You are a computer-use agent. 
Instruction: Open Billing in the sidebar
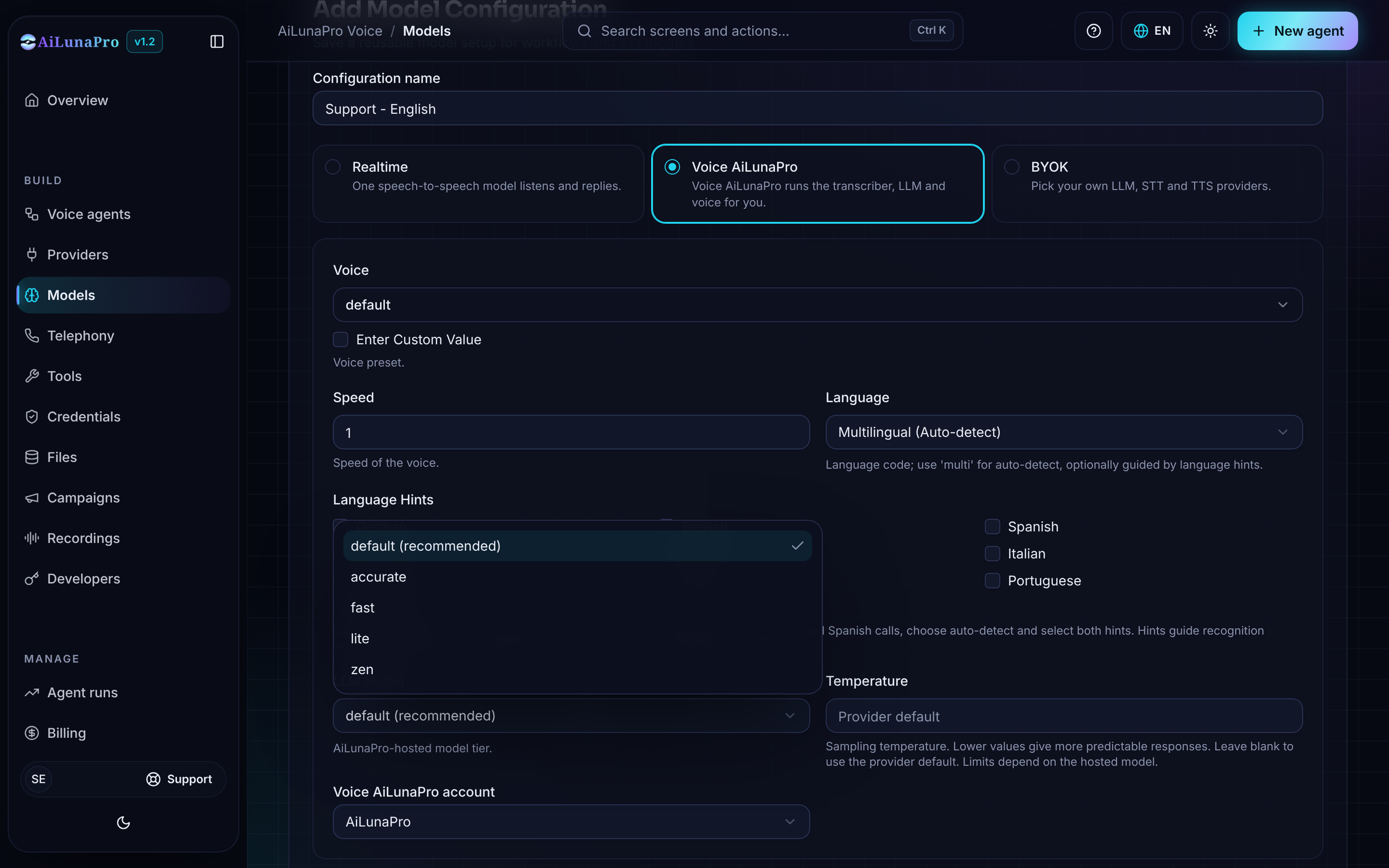(x=123, y=733)
